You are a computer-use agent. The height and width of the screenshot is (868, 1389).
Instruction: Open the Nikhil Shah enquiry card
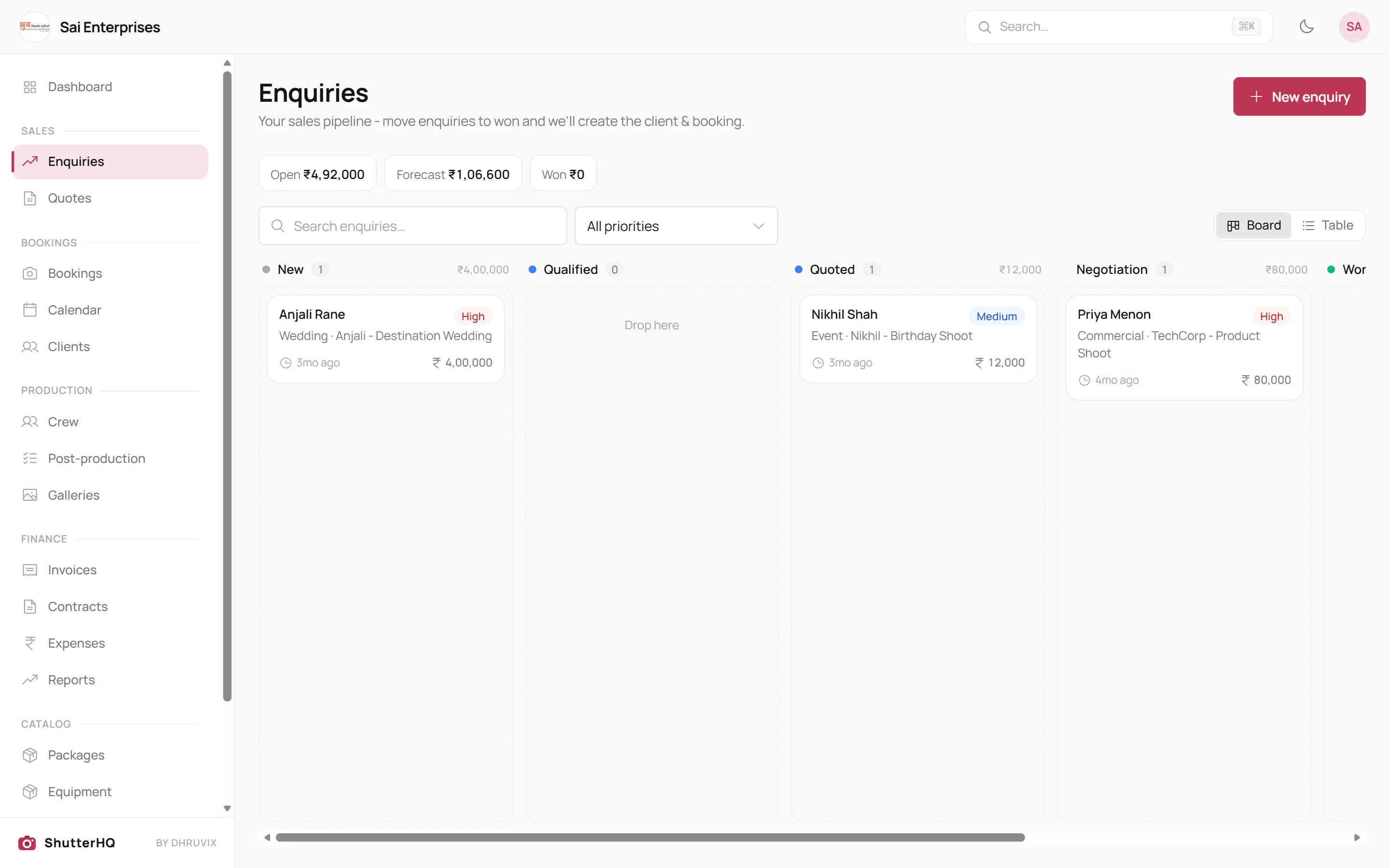918,339
